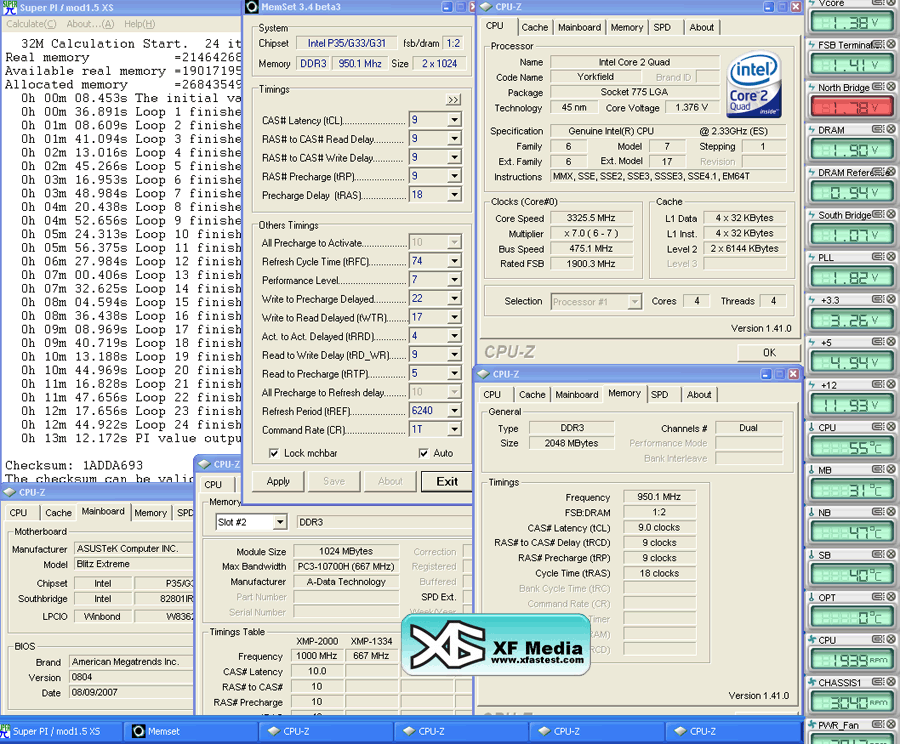Open the Write to Precharge Delayed dropdown
The height and width of the screenshot is (744, 900).
click(x=454, y=299)
